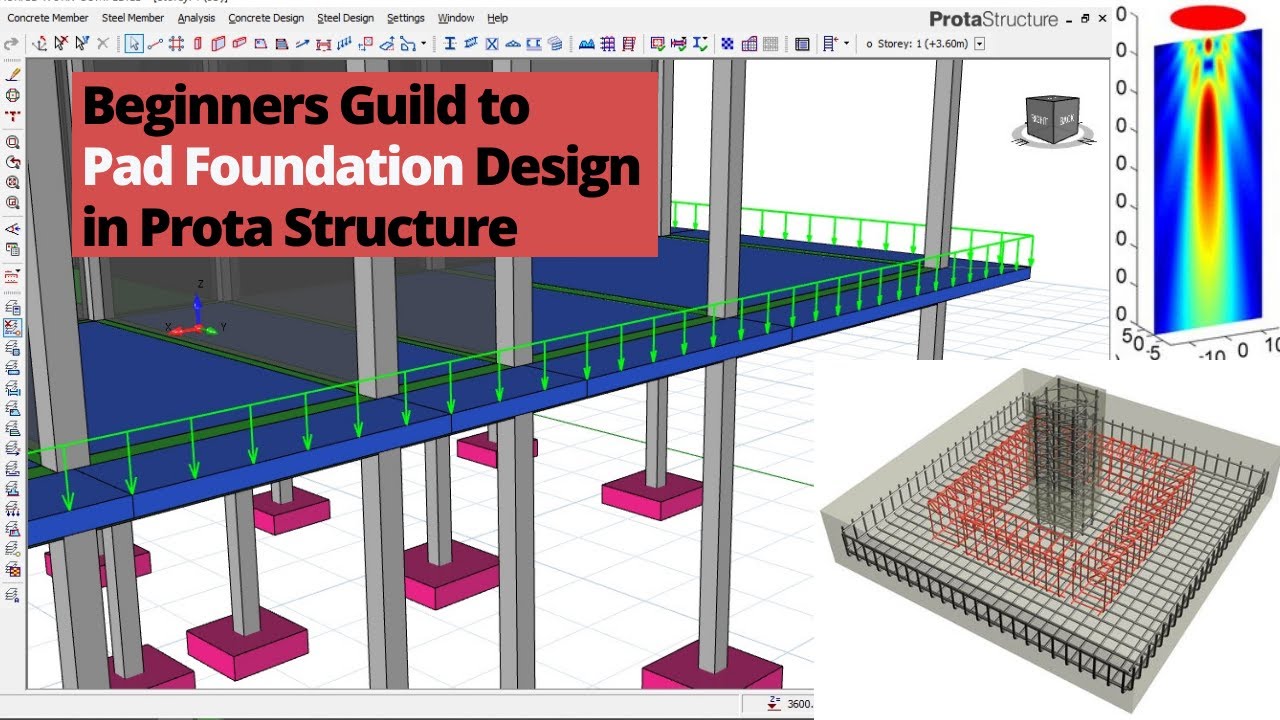Click the dark red frame icon
This screenshot has height=720, width=1280.
[x=629, y=43]
